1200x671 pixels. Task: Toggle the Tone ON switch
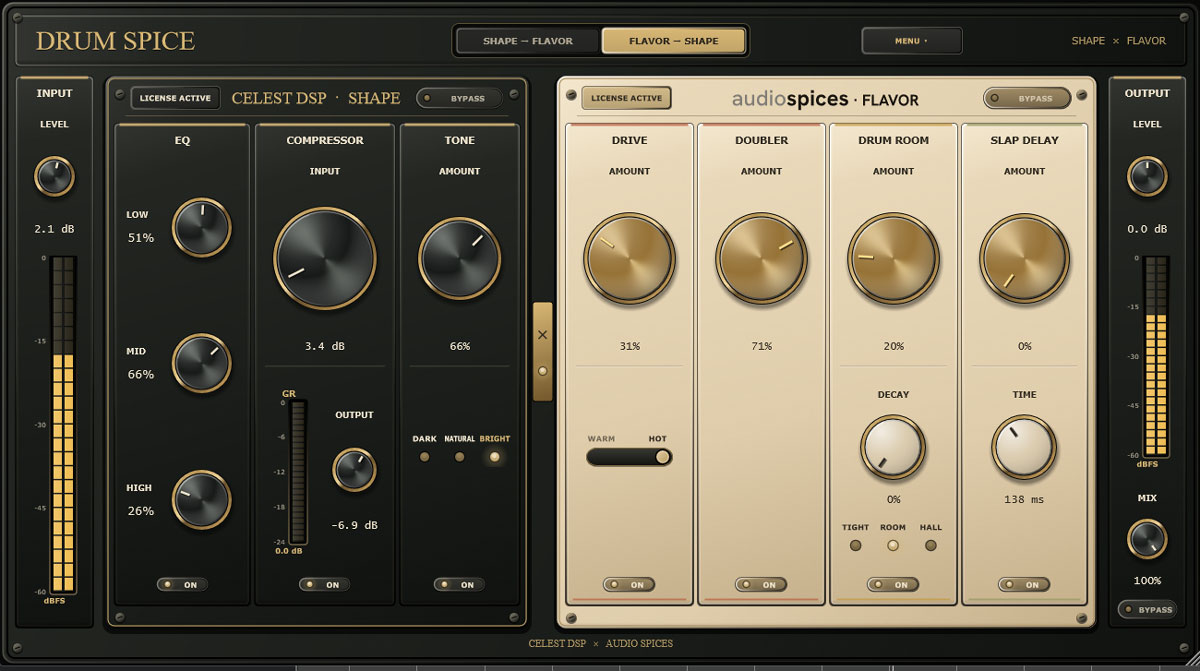(459, 584)
